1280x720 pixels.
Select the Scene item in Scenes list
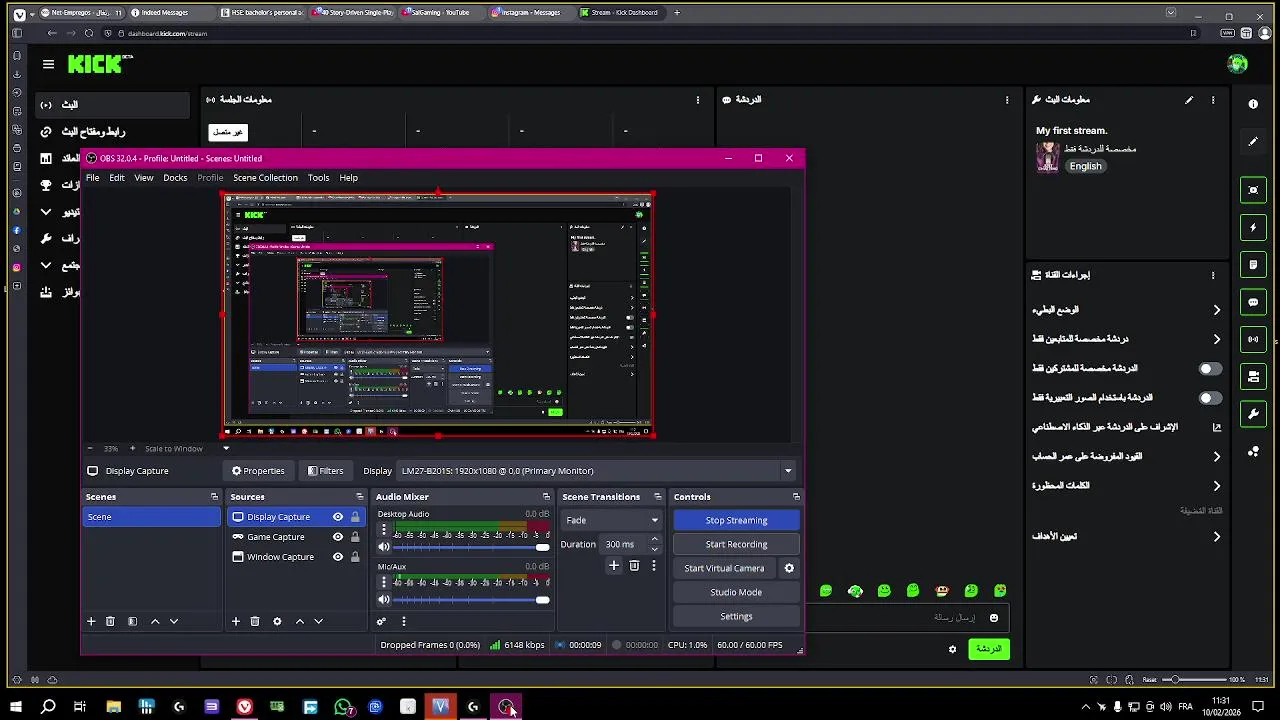tap(151, 517)
